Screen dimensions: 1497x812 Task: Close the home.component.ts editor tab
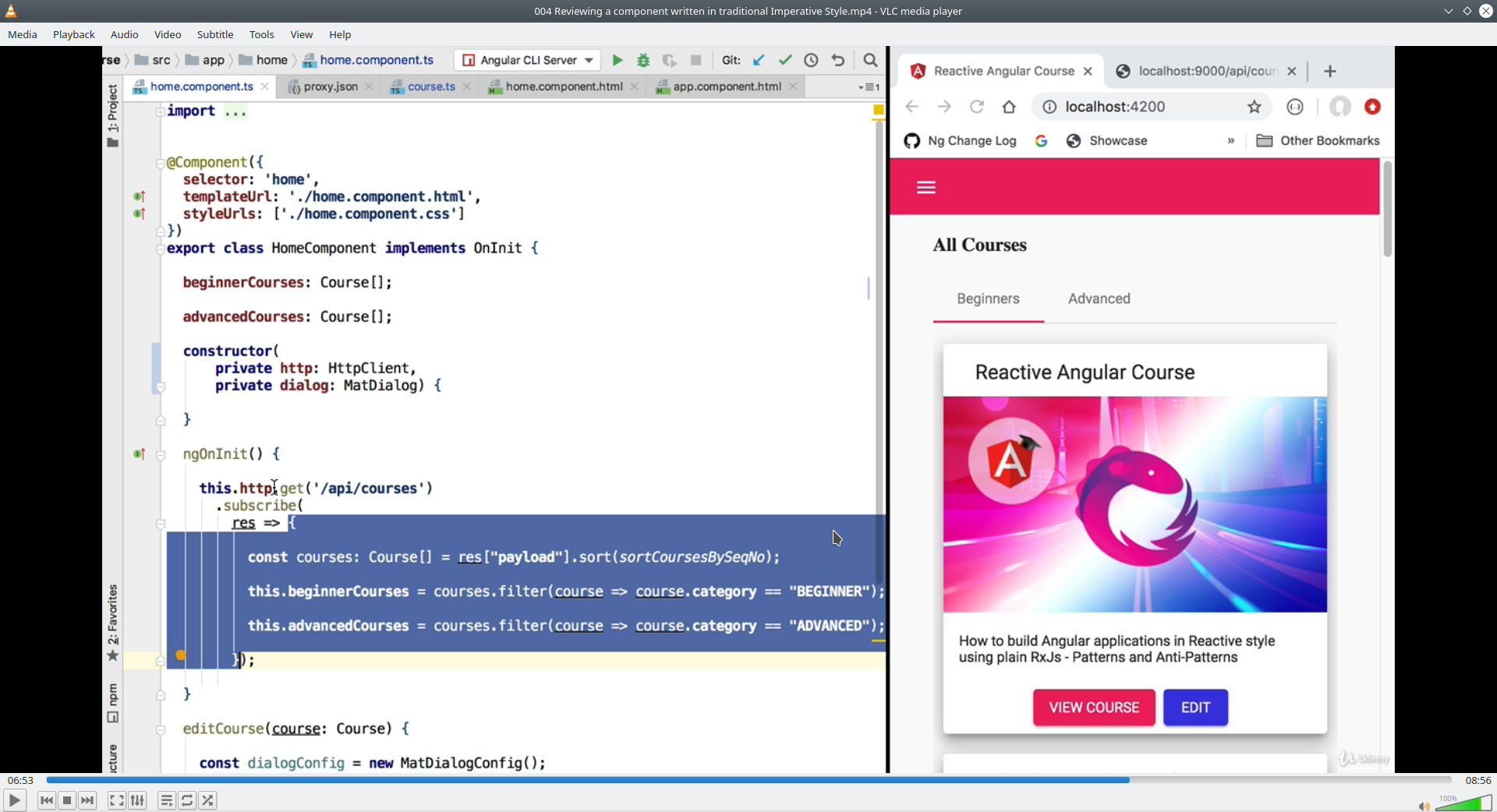point(265,86)
